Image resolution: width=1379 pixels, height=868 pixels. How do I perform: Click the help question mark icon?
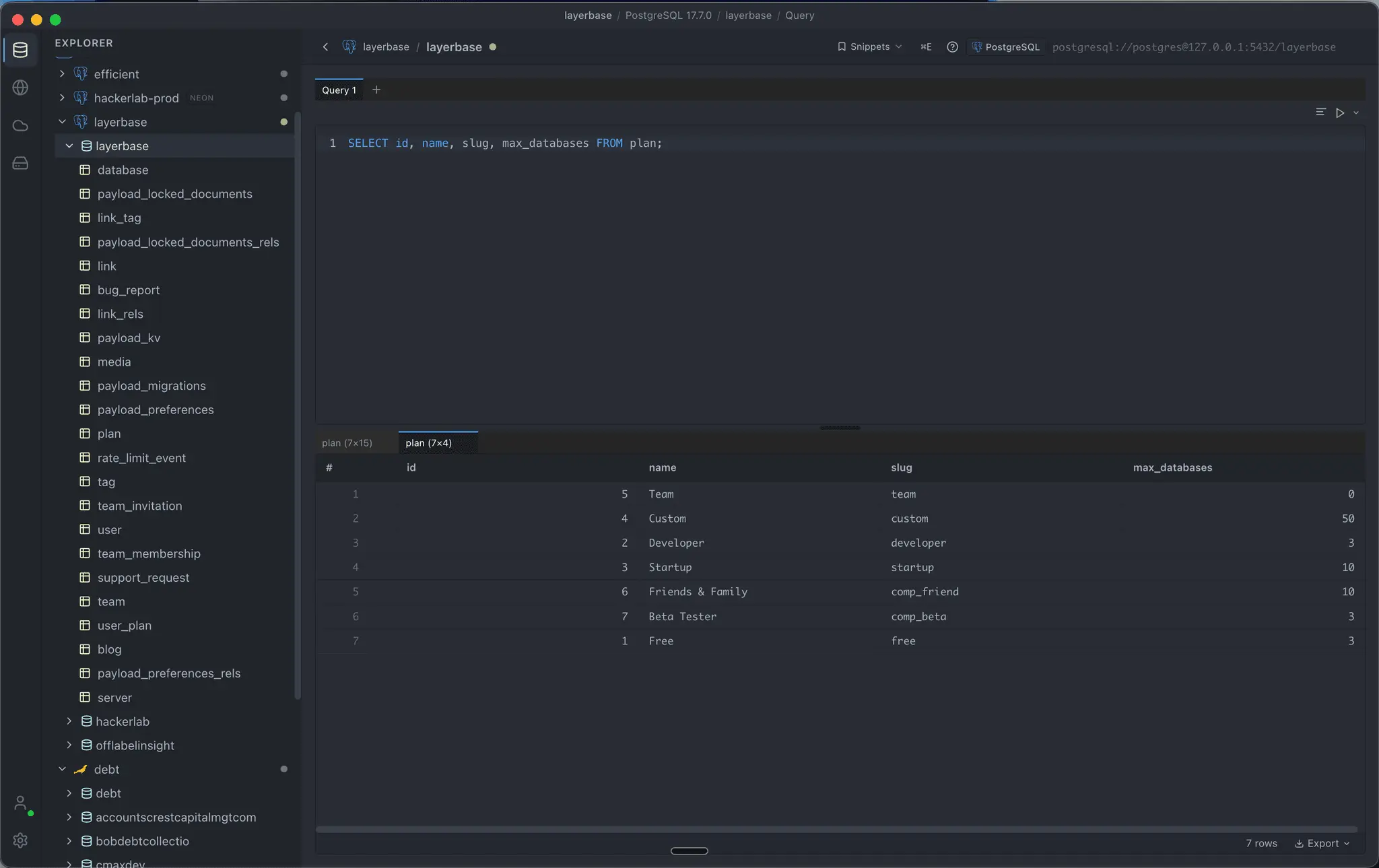click(x=952, y=46)
